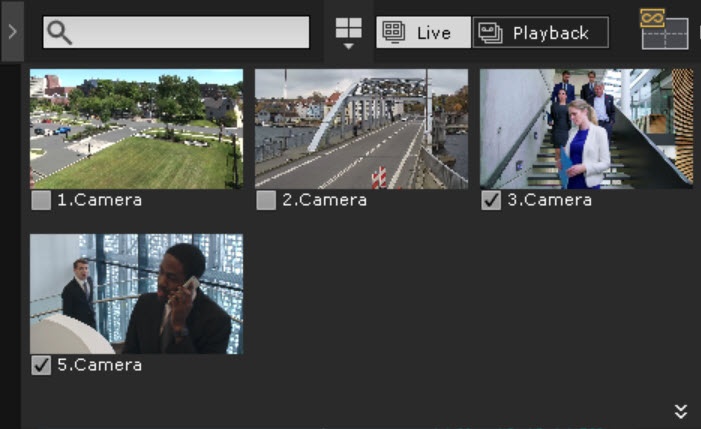The height and width of the screenshot is (429, 701).
Task: Collapse panel with double chevron down
Action: pyautogui.click(x=681, y=411)
